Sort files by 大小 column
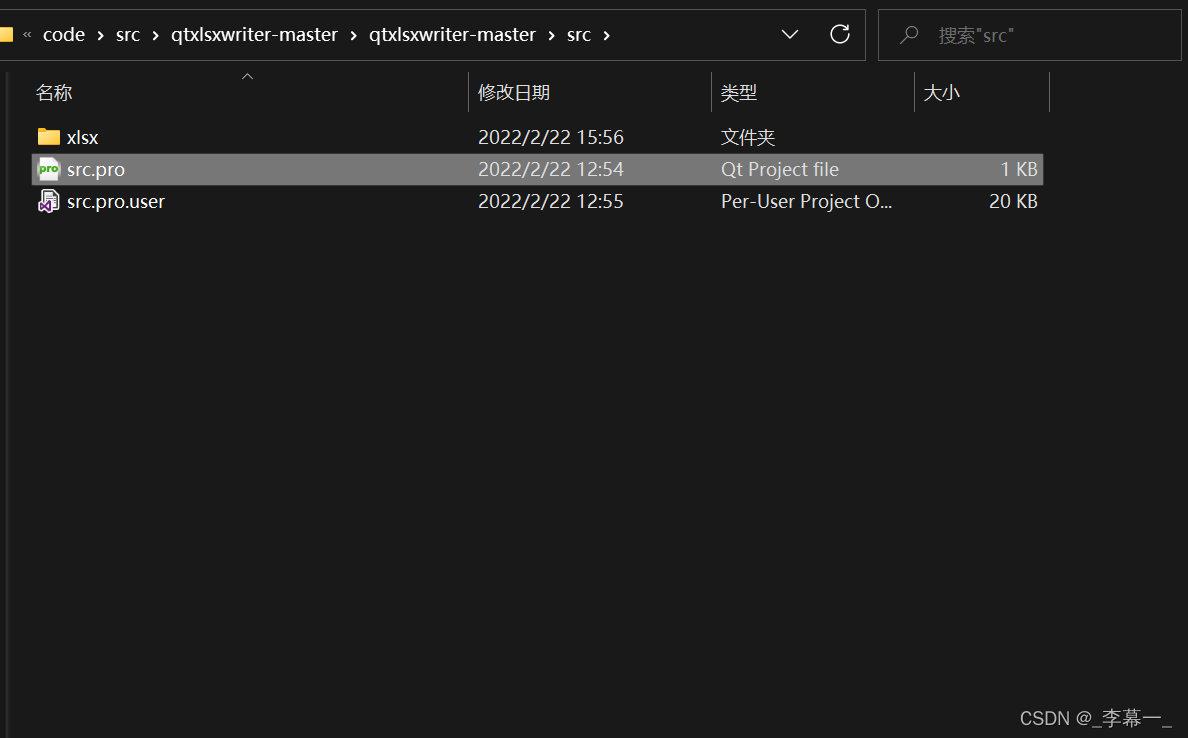 pyautogui.click(x=941, y=92)
